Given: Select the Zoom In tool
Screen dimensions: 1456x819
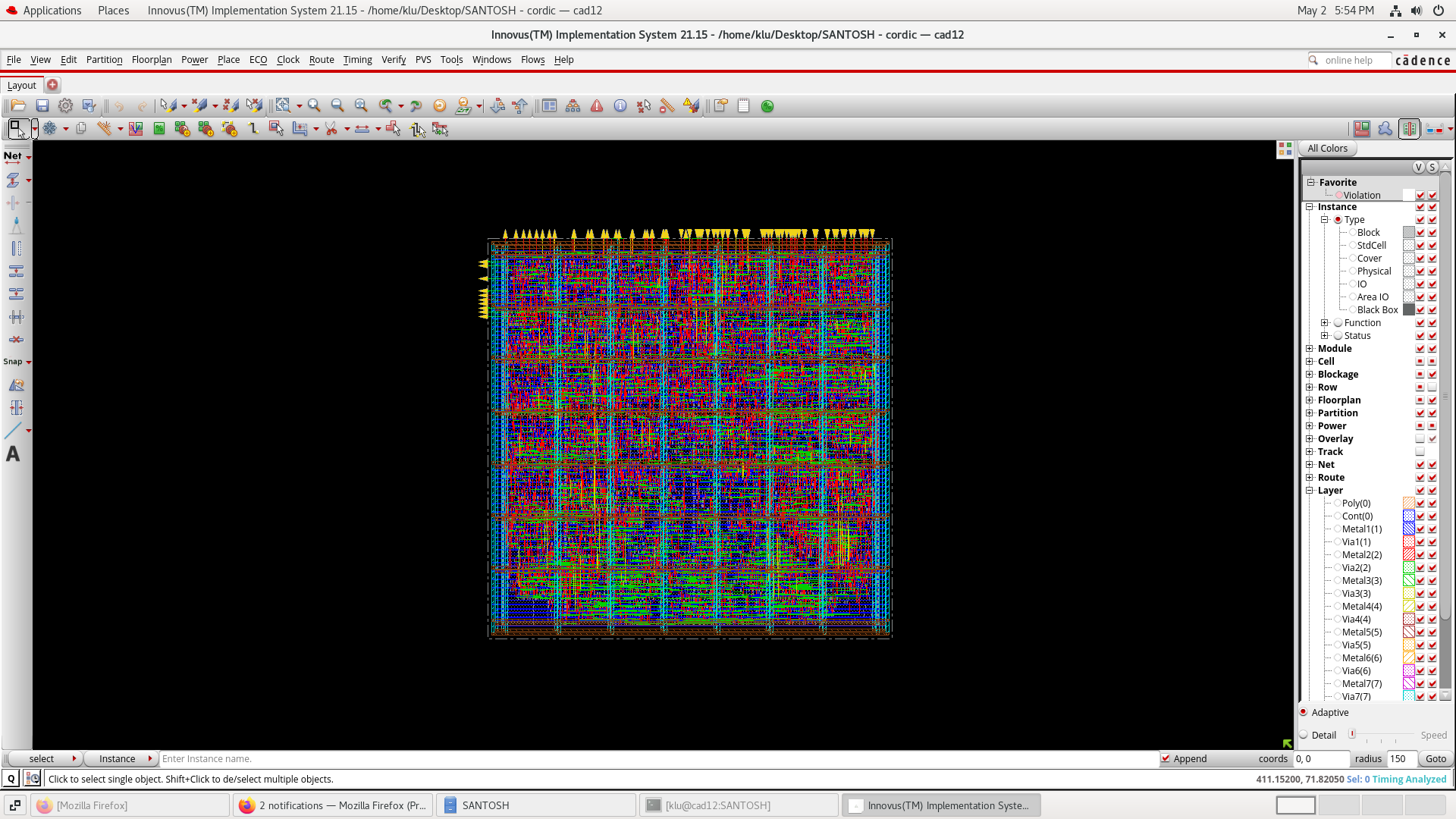Looking at the screenshot, I should [314, 106].
